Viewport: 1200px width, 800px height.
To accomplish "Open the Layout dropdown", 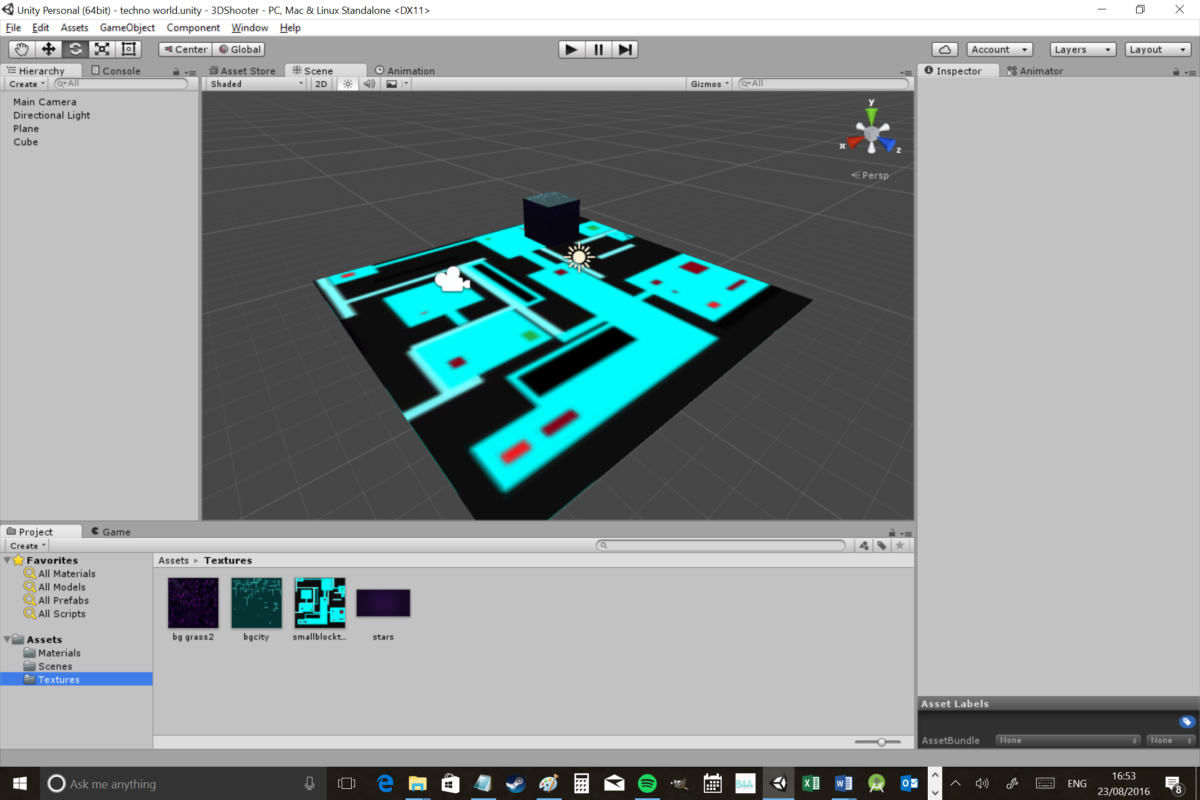I will (x=1157, y=48).
